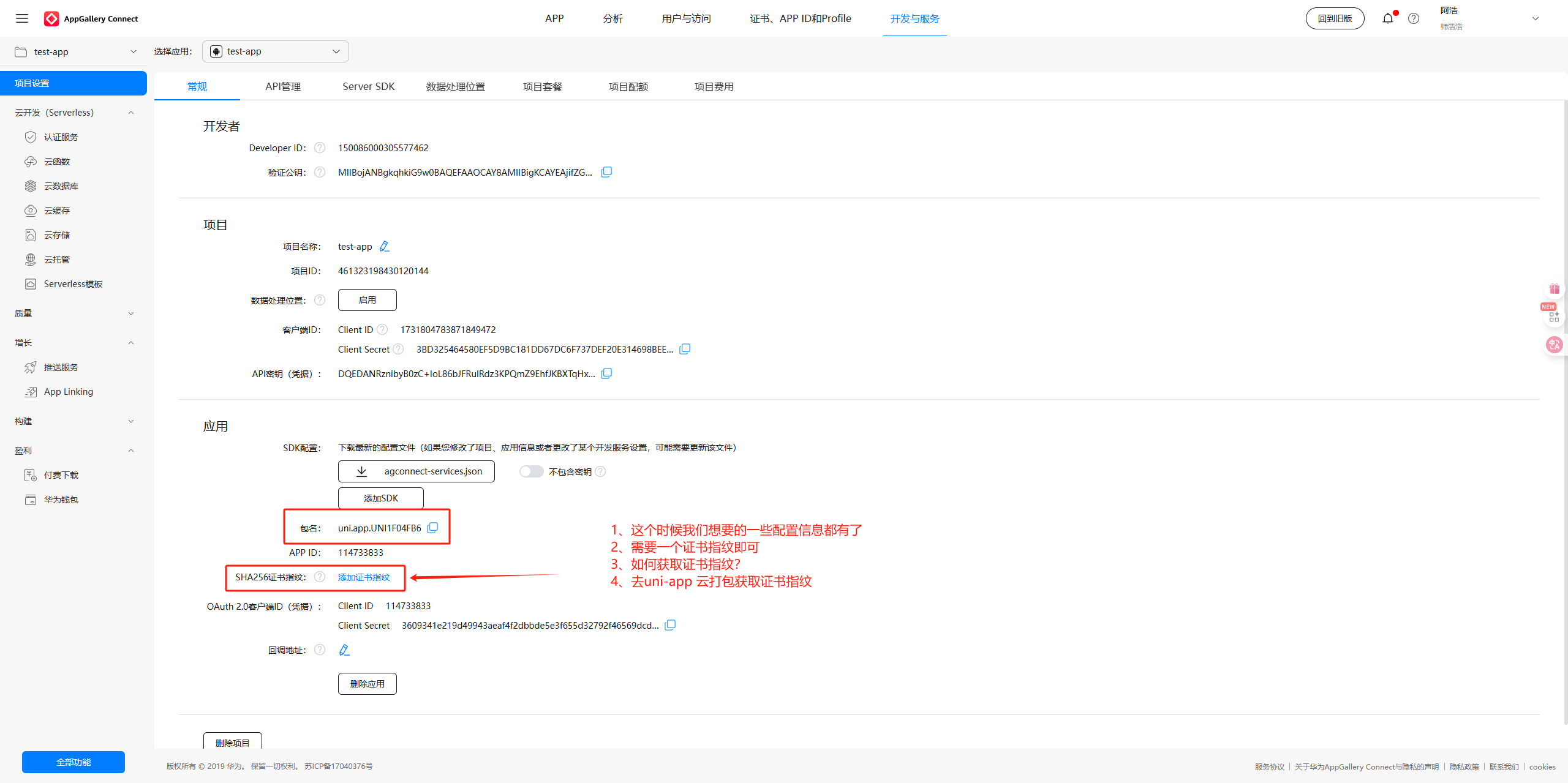Download agconnect-services.json

click(417, 471)
